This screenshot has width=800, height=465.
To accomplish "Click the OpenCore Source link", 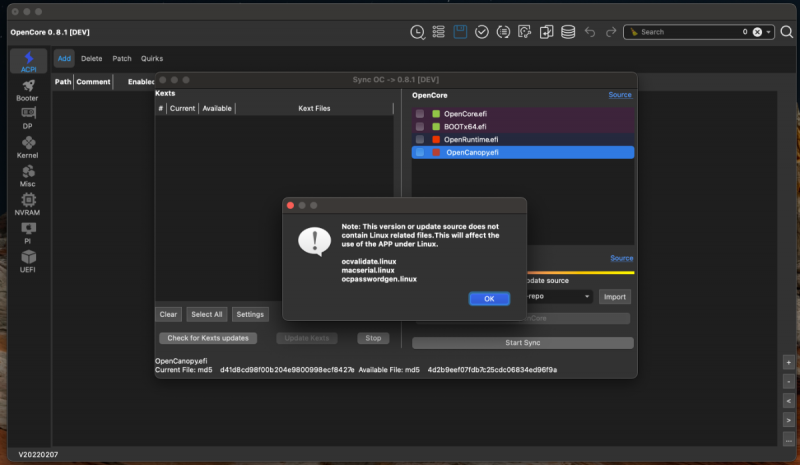I will coord(620,95).
